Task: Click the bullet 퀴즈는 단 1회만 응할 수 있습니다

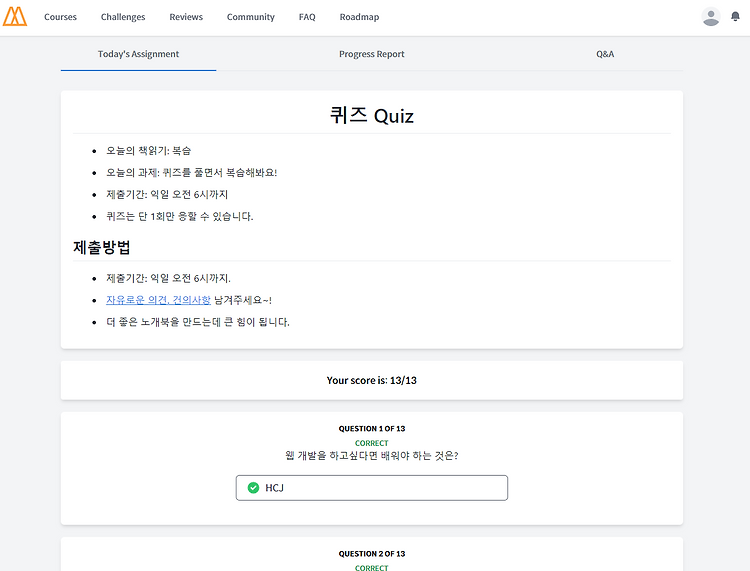Action: tap(179, 216)
